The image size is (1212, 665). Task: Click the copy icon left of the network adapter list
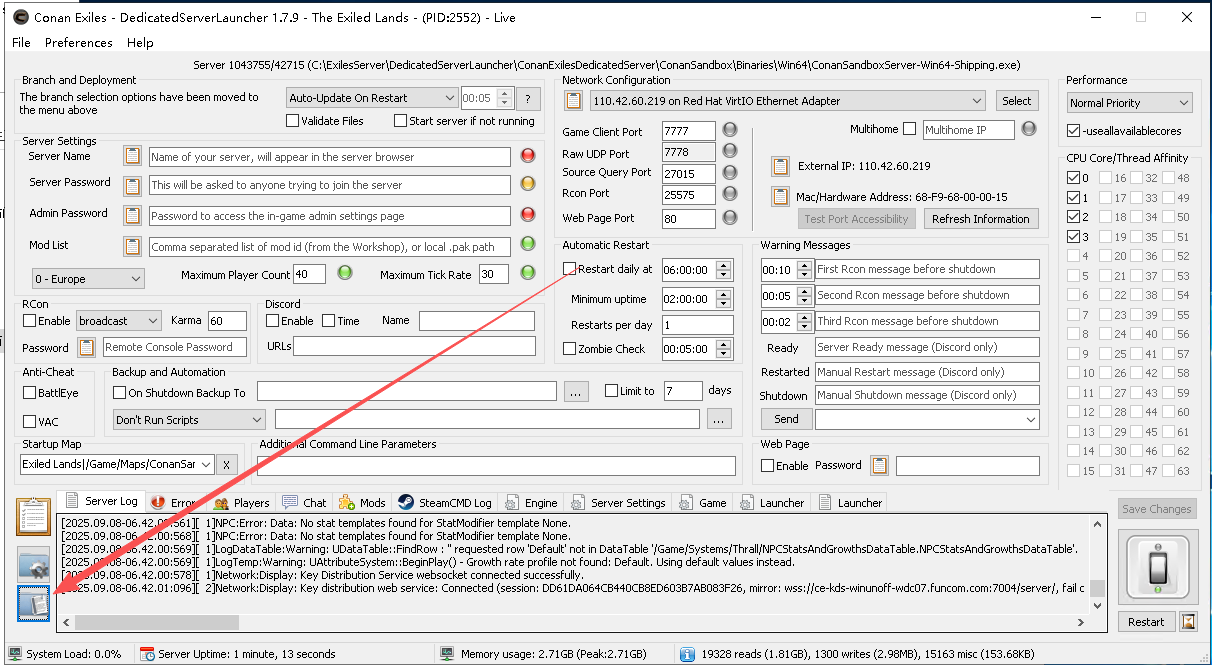(574, 100)
